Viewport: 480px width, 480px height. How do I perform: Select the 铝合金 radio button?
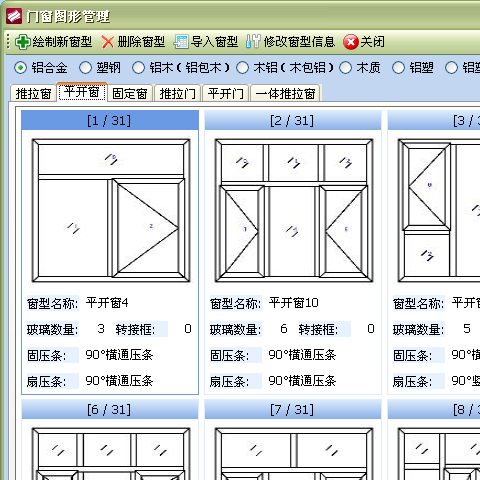20,68
